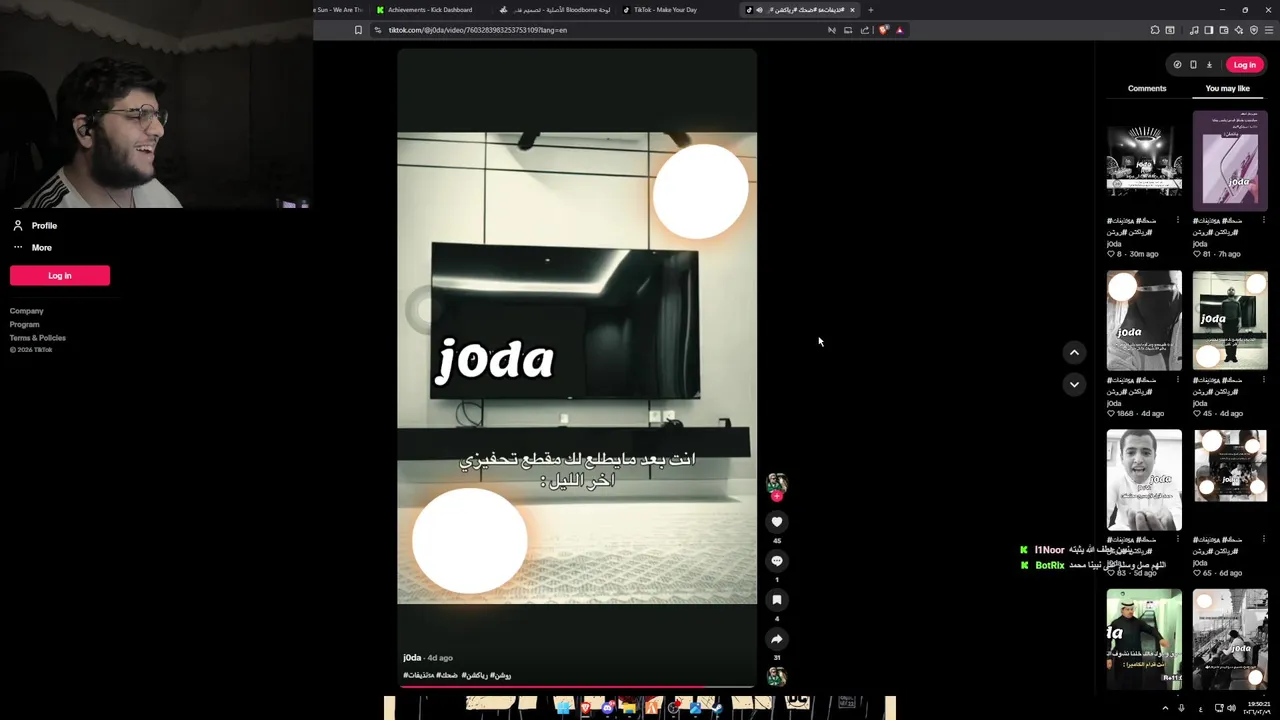The width and height of the screenshot is (1280, 720).
Task: Open the microphone icon in system tray
Action: [1181, 708]
